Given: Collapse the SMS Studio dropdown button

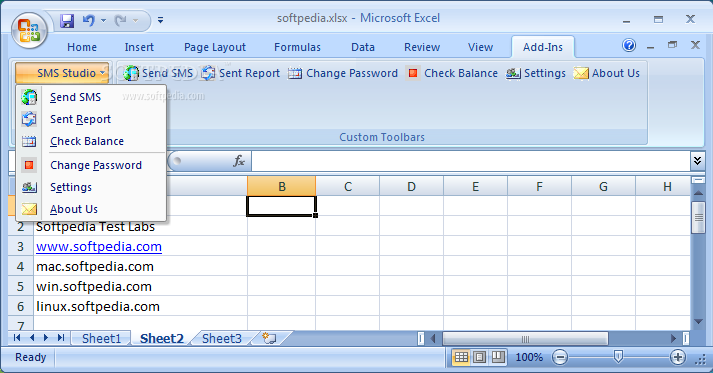Looking at the screenshot, I should 62,73.
